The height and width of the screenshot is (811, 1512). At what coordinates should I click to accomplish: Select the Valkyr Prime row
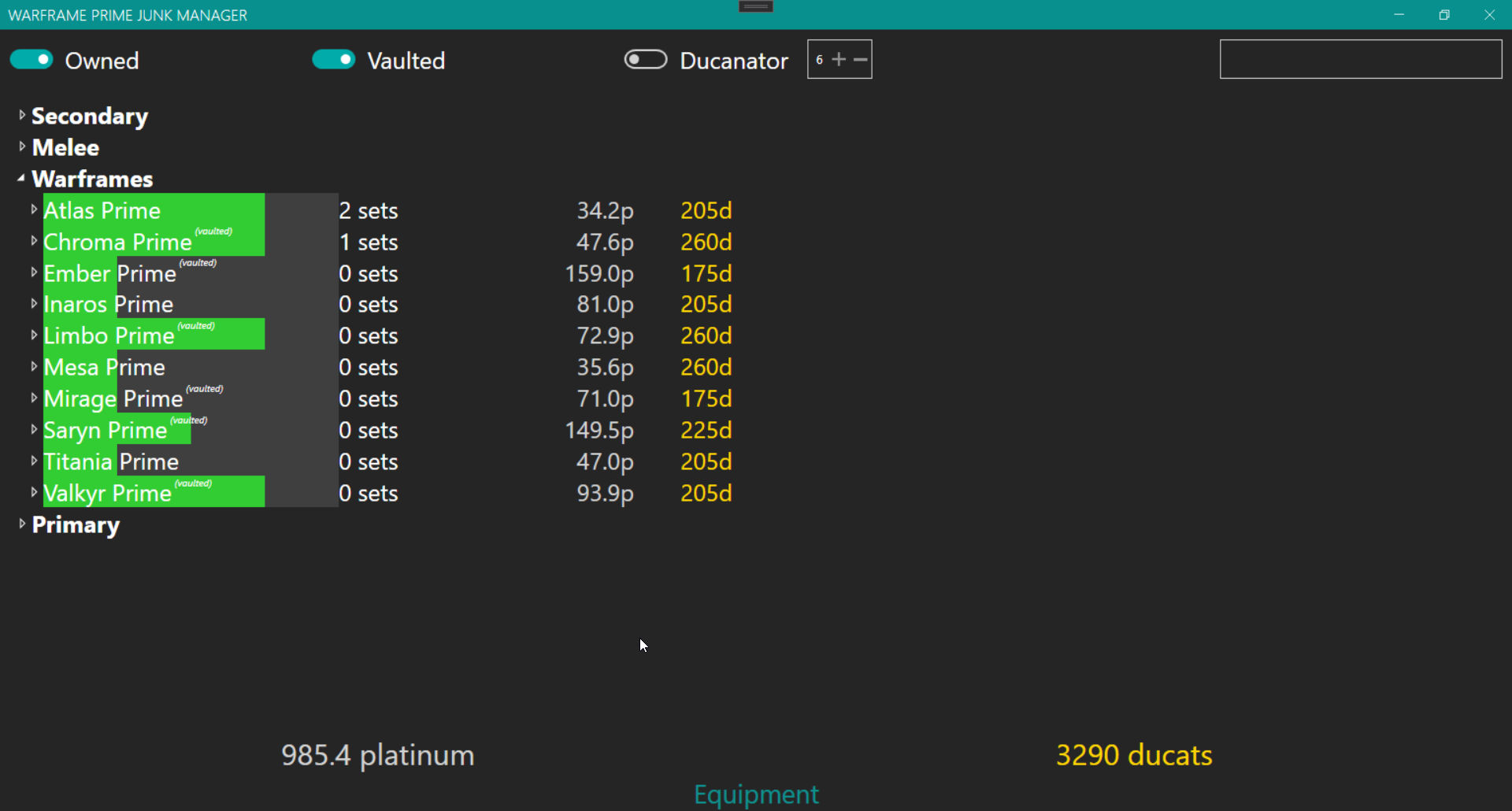click(x=387, y=493)
